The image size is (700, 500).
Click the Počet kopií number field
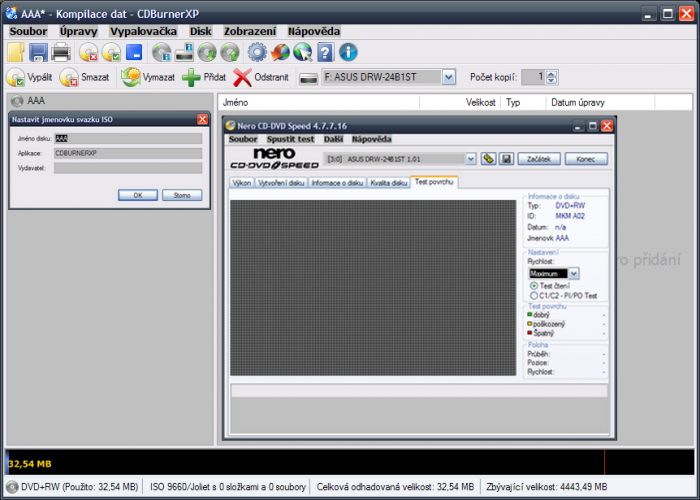coord(533,77)
